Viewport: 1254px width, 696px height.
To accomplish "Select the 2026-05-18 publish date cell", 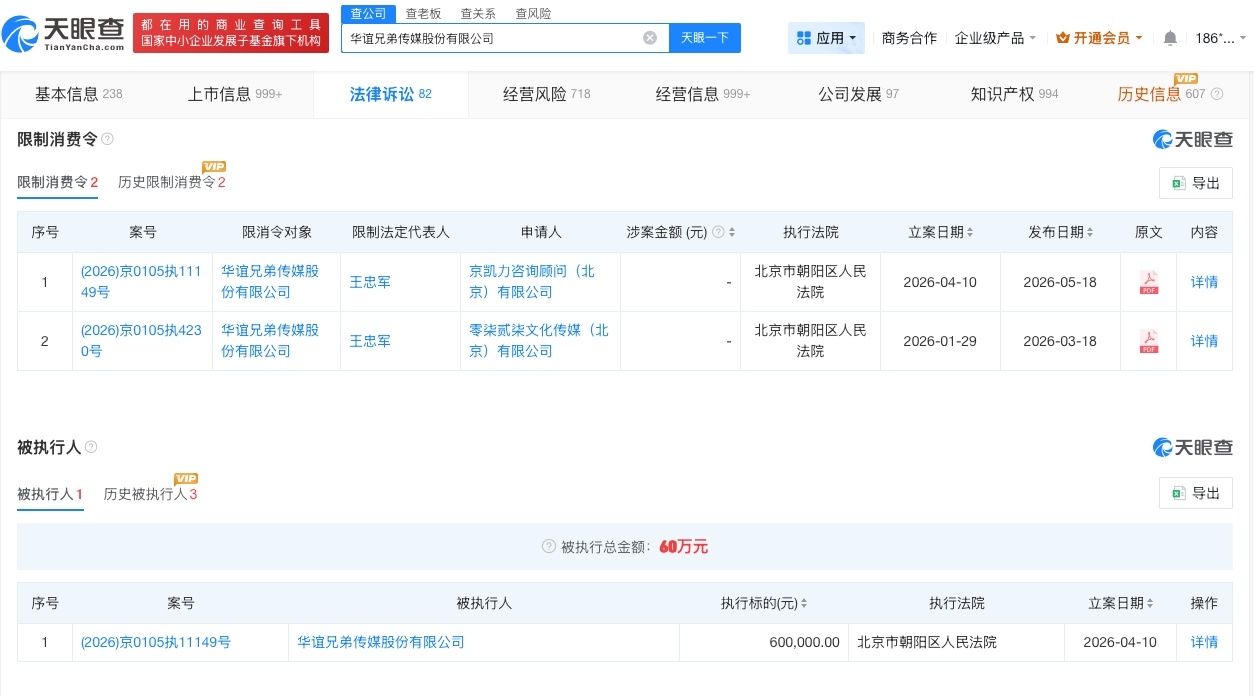I will coord(1060,282).
